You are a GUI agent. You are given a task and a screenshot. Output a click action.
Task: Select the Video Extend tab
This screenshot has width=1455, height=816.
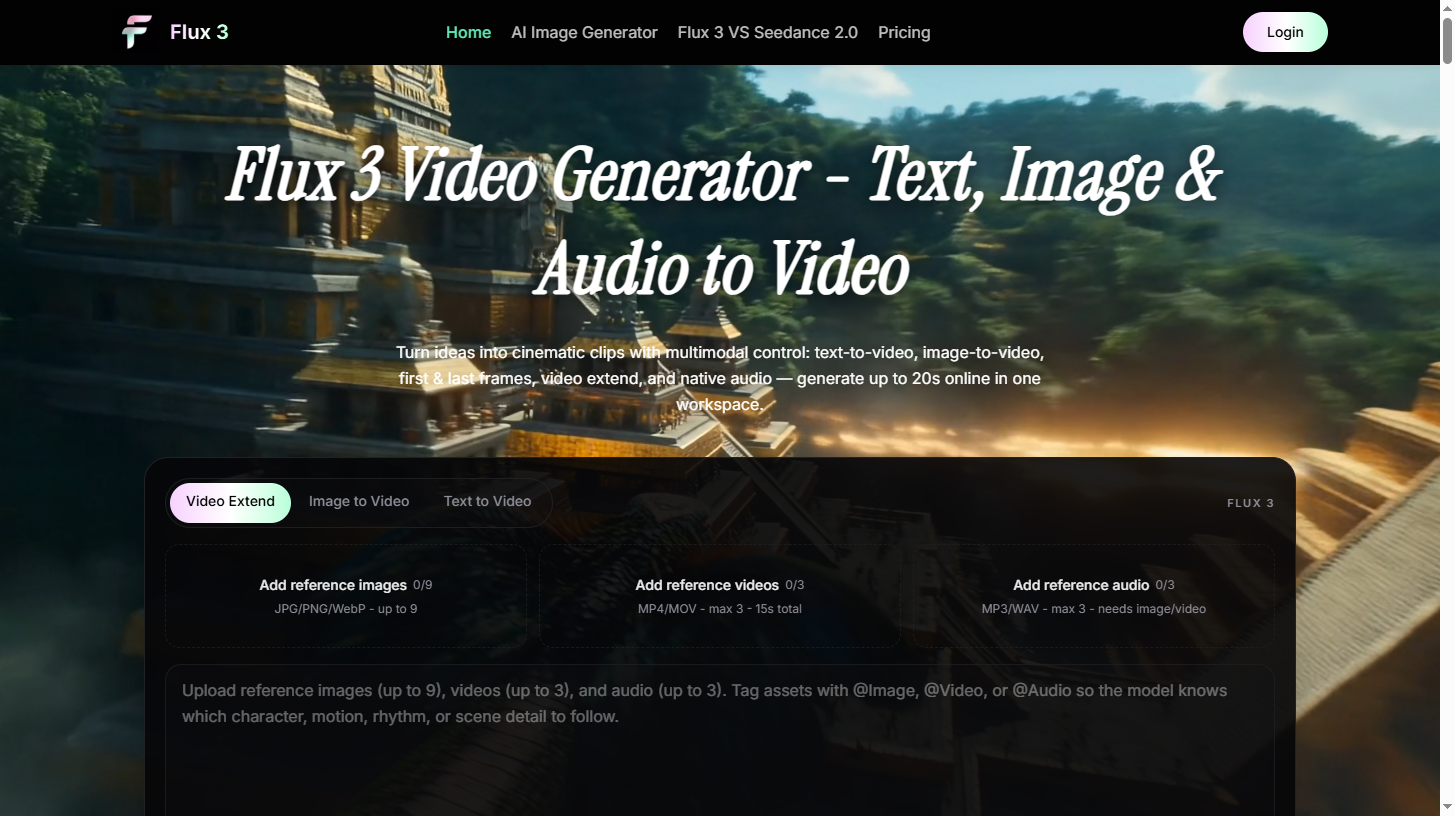pos(230,502)
